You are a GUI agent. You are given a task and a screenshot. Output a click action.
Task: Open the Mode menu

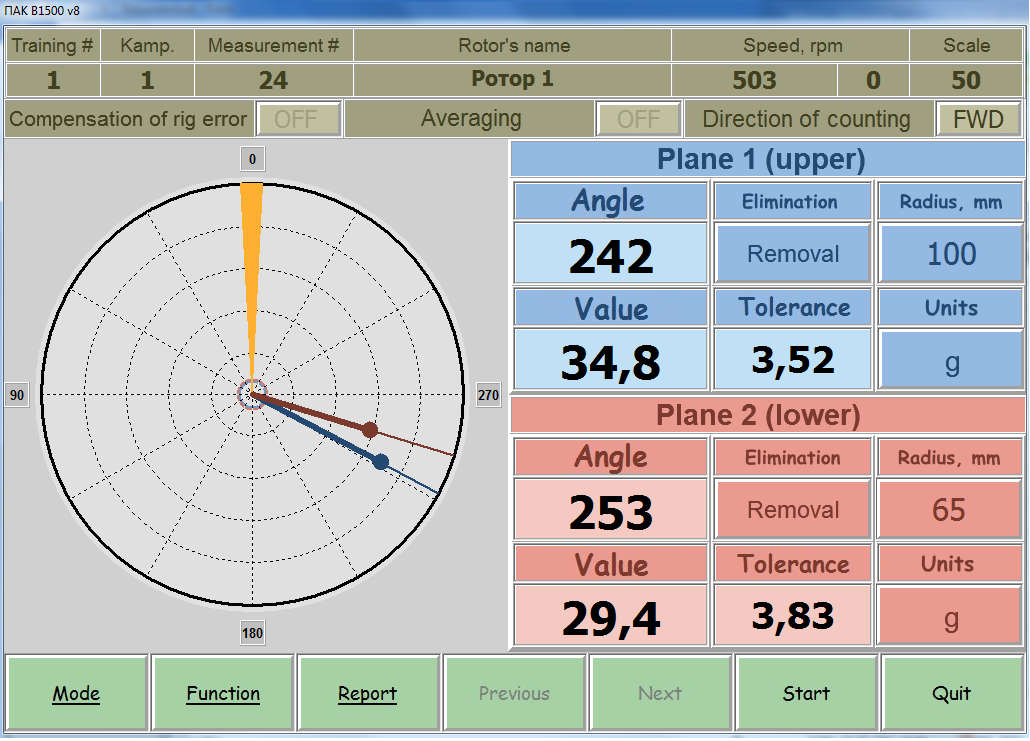pyautogui.click(x=77, y=693)
